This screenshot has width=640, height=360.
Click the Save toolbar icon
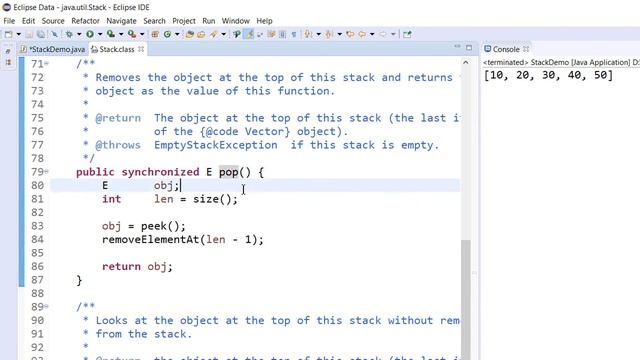[x=29, y=34]
